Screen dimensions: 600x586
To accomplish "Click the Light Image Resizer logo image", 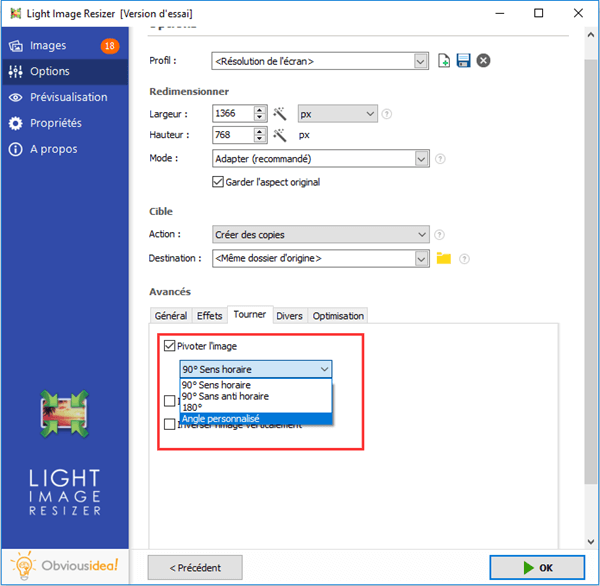I will tap(64, 414).
